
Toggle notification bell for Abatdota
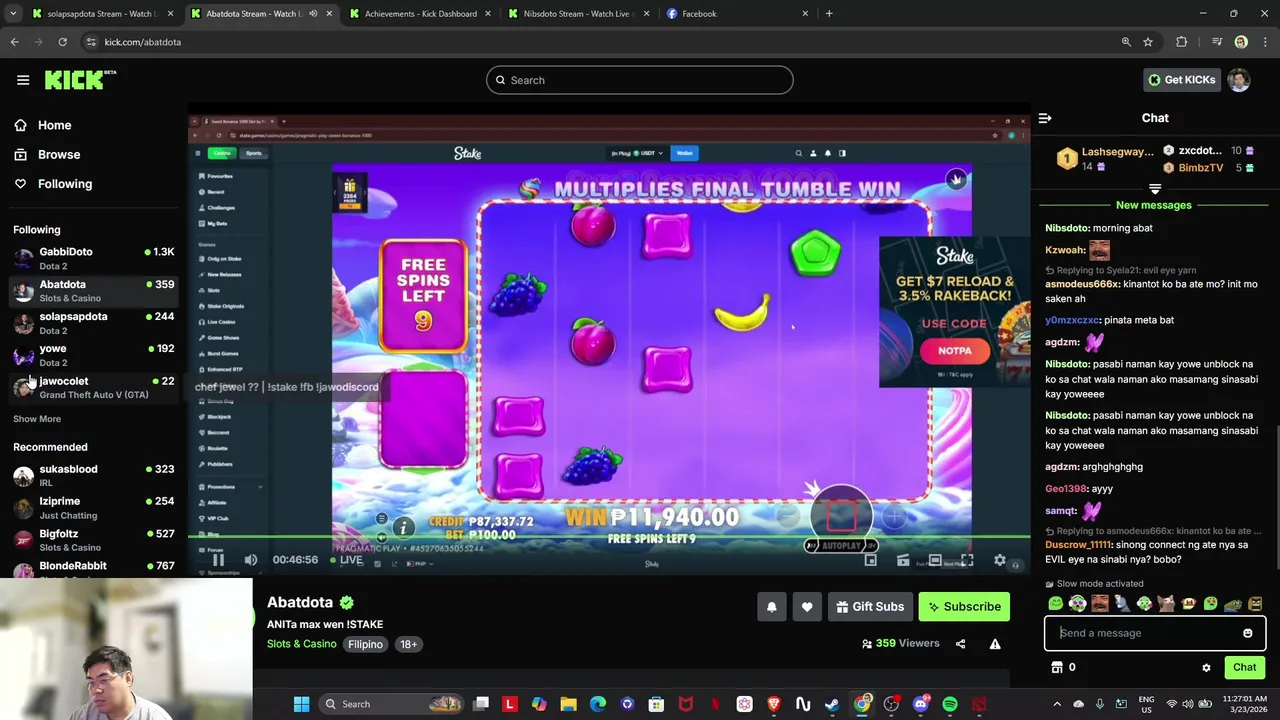click(x=772, y=607)
